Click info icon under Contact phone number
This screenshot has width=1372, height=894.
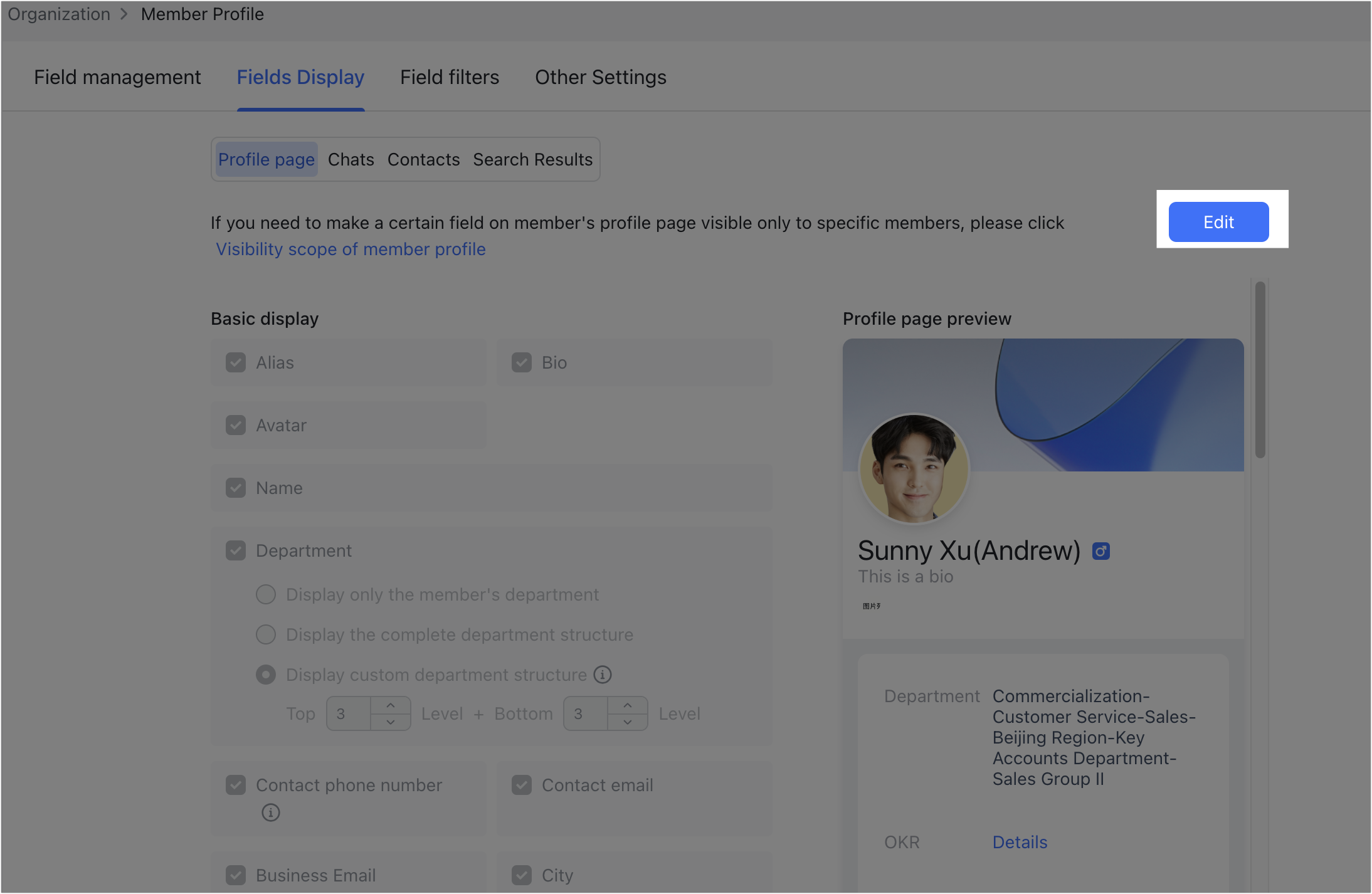[x=271, y=812]
